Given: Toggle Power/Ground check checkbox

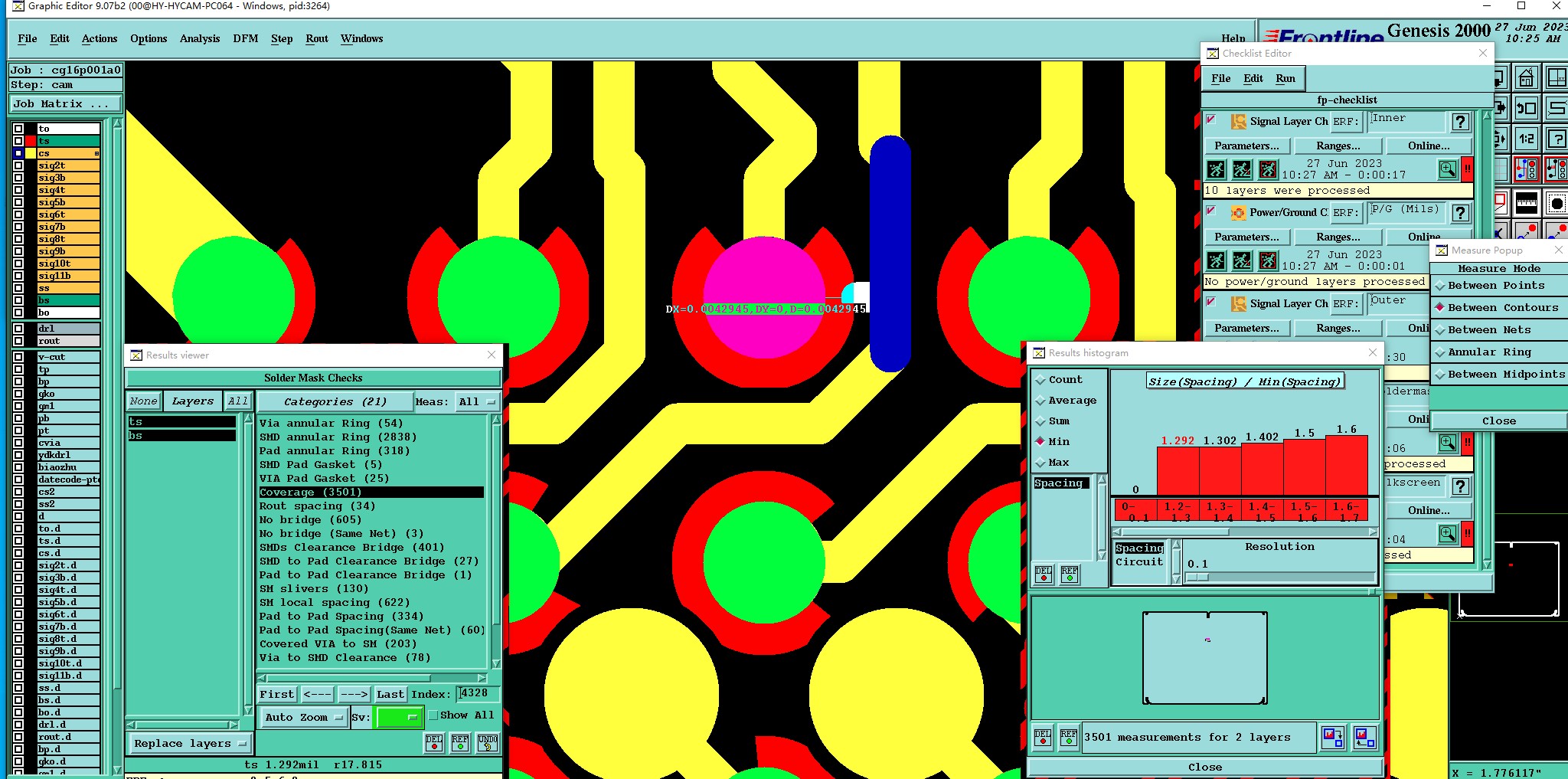Looking at the screenshot, I should [x=1210, y=211].
